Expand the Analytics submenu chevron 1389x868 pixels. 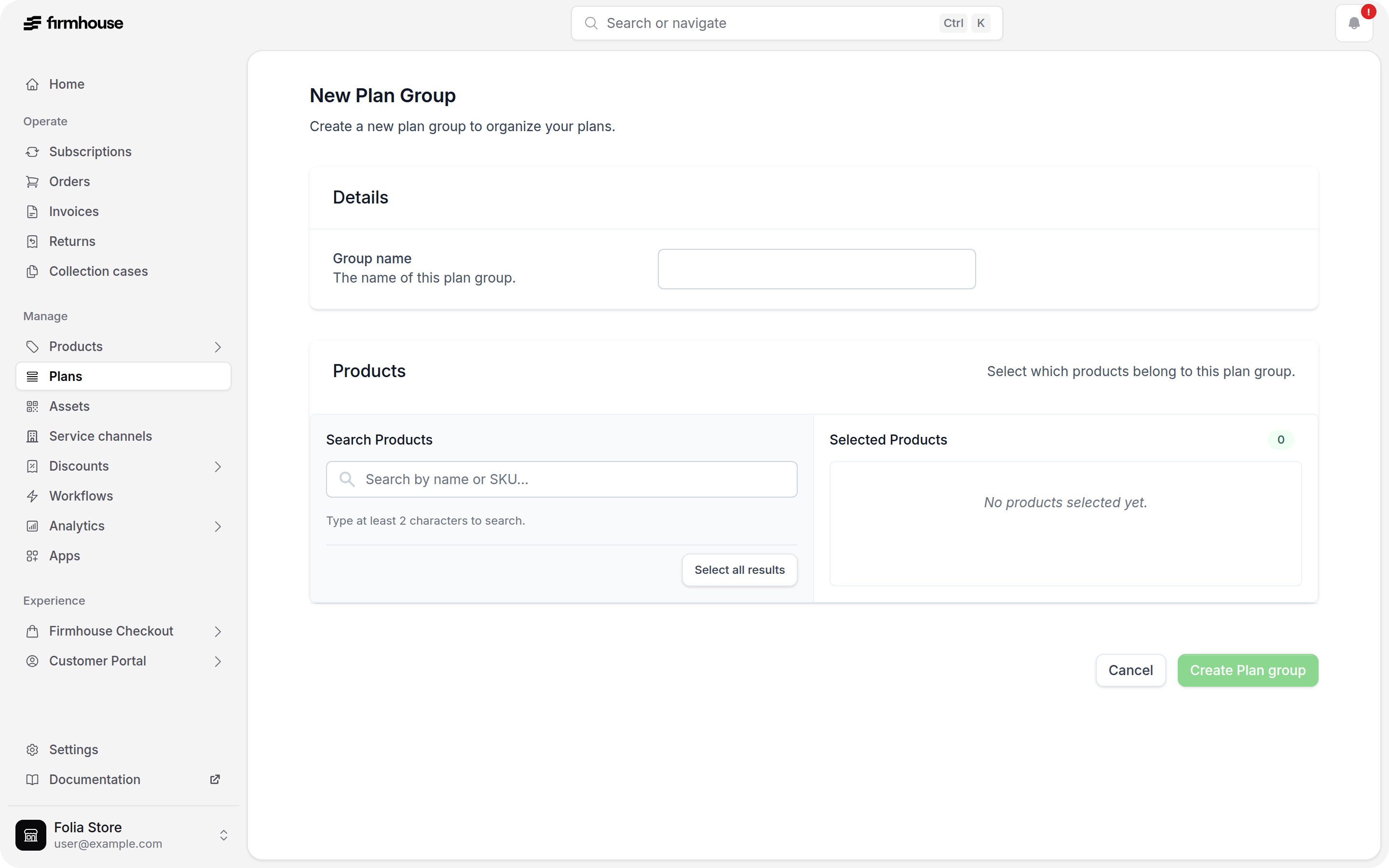(x=218, y=526)
